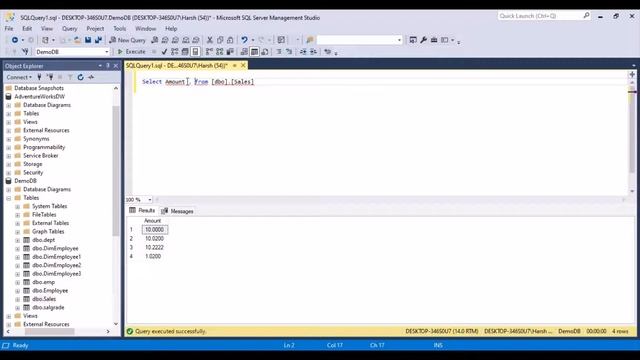
Task: Open the Window menu
Action: pyautogui.click(x=146, y=29)
